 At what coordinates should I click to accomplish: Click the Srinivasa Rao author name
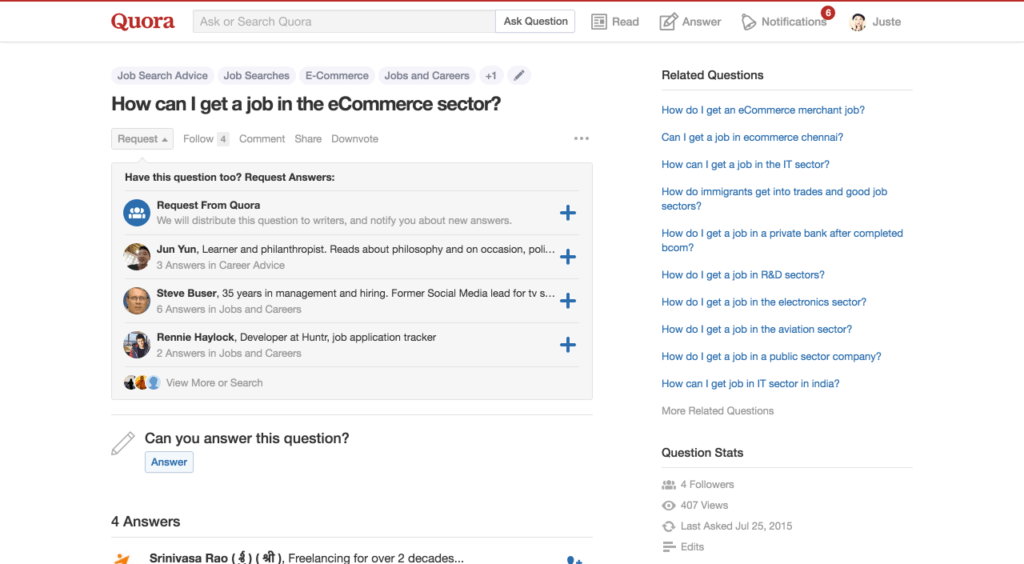click(216, 558)
